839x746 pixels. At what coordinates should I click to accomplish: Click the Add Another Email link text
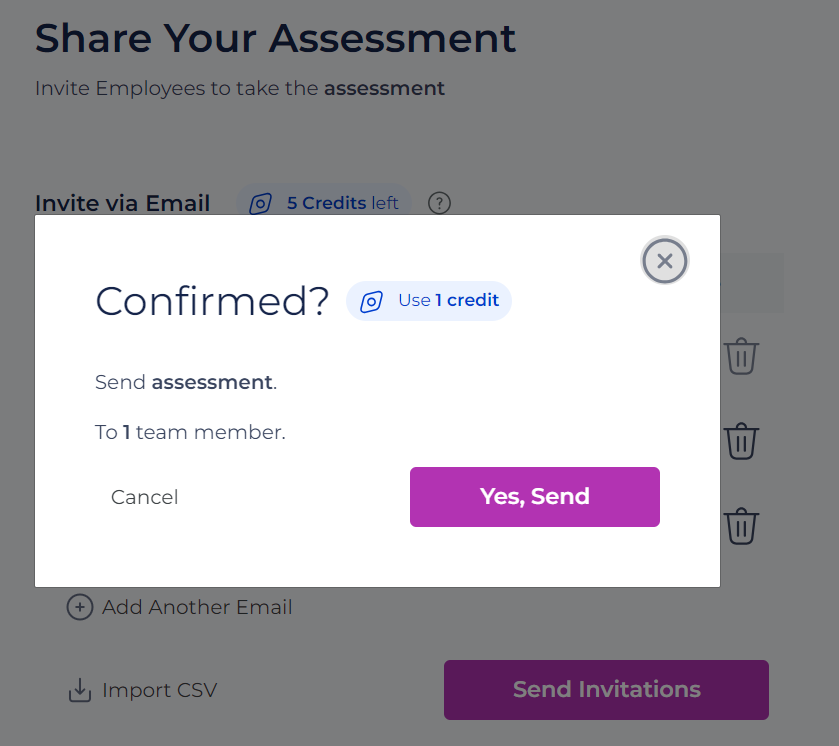(x=197, y=607)
